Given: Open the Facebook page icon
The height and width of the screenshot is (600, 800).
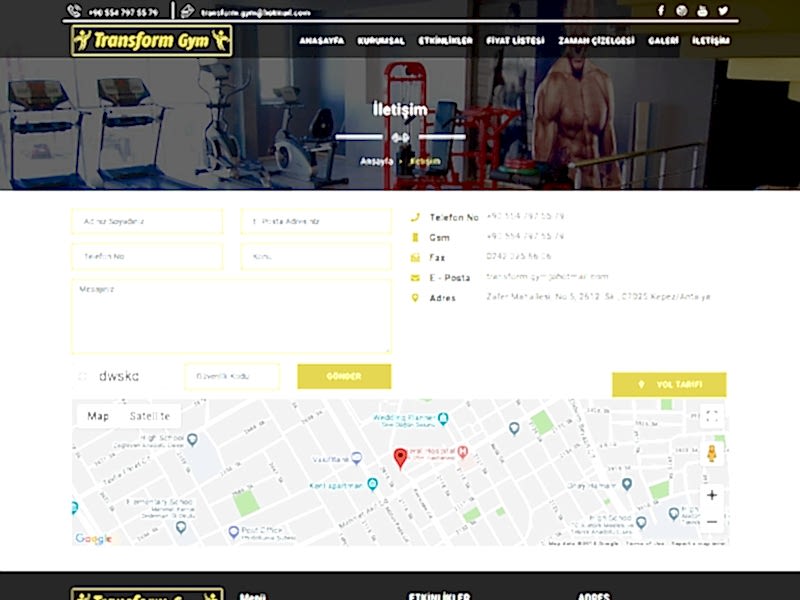Looking at the screenshot, I should (660, 11).
